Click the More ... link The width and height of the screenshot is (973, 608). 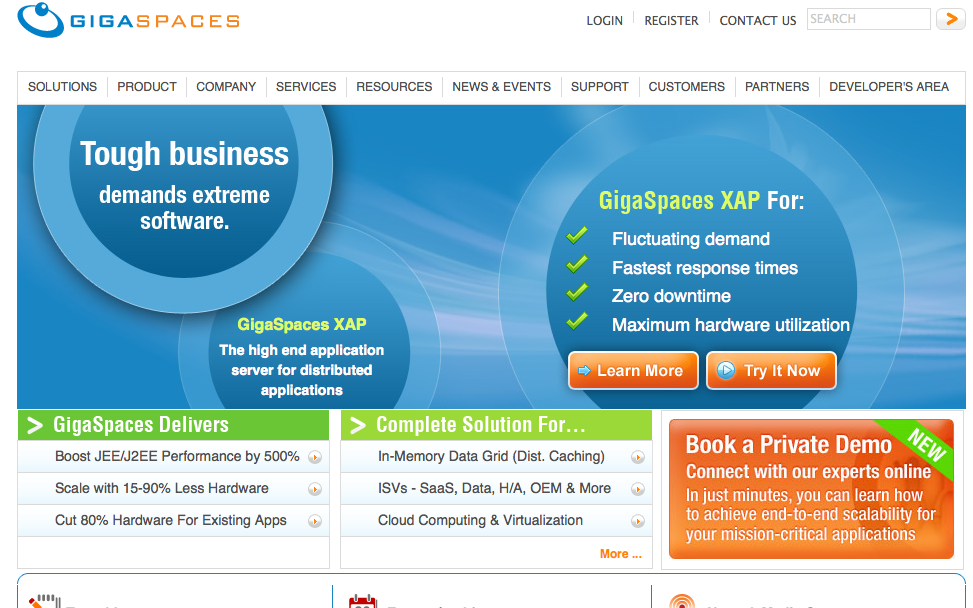(x=621, y=554)
